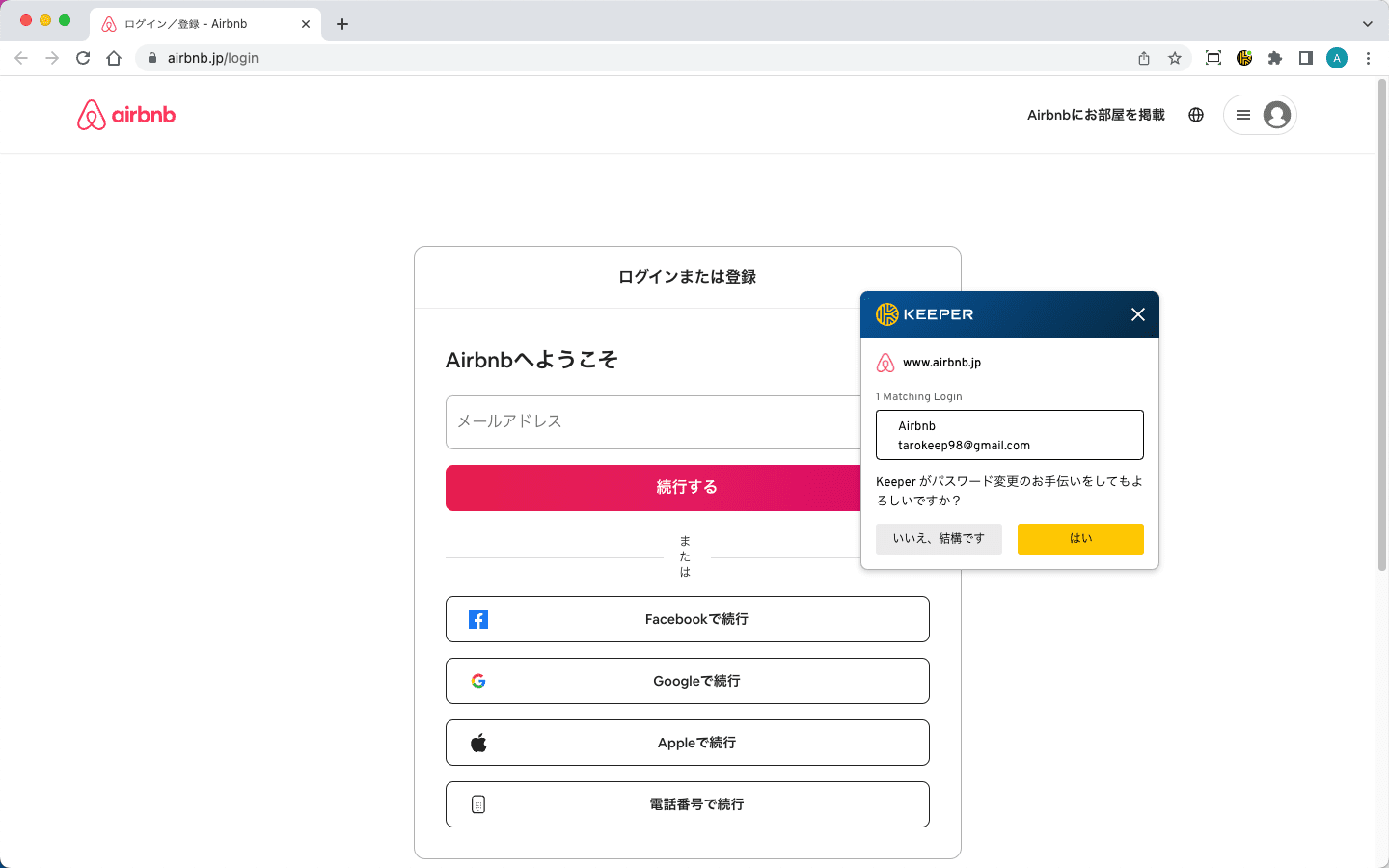1389x868 pixels.
Task: Decline with いいえ、結構です button
Action: 939,539
